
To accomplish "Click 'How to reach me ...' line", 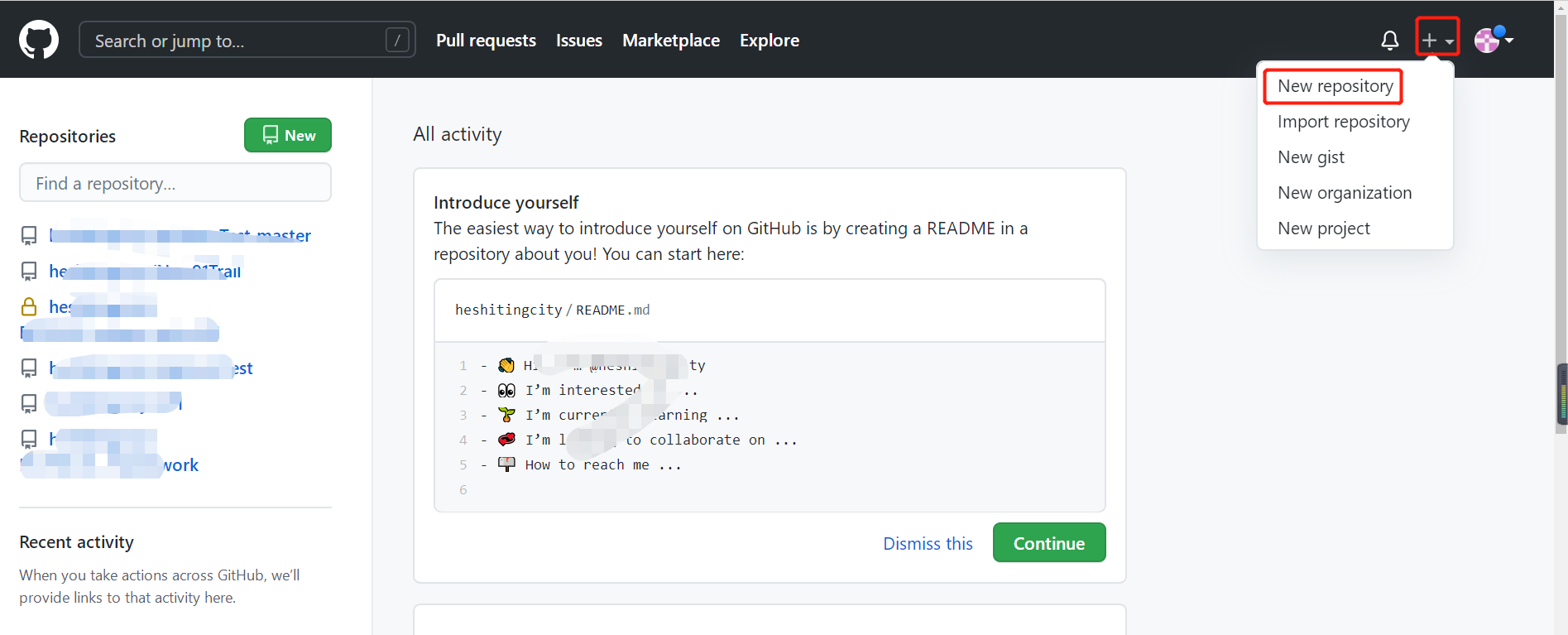I will tap(603, 465).
